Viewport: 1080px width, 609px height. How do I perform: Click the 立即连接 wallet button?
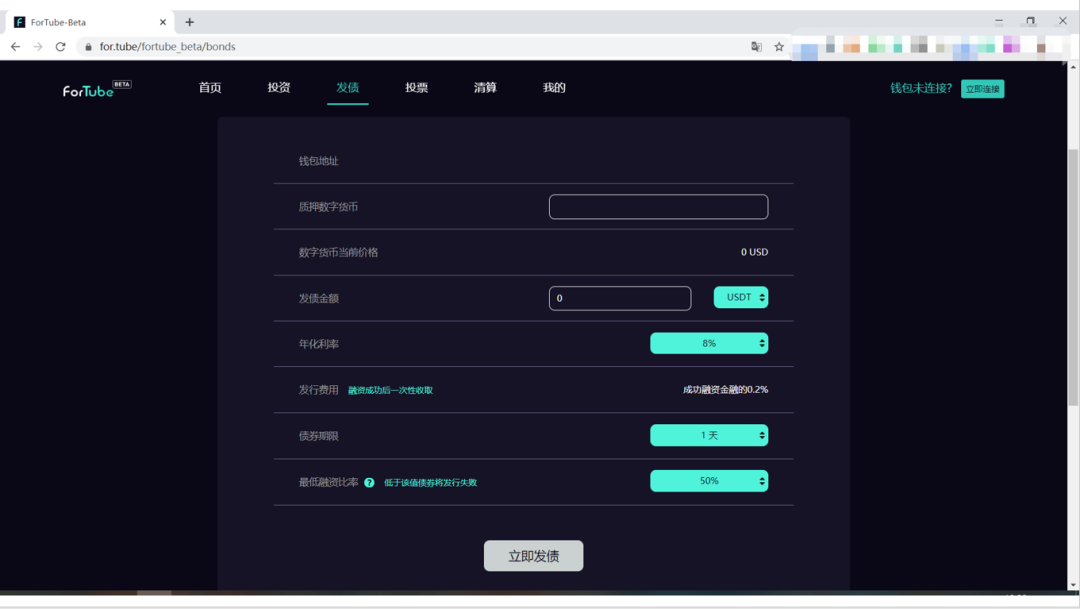pyautogui.click(x=982, y=89)
